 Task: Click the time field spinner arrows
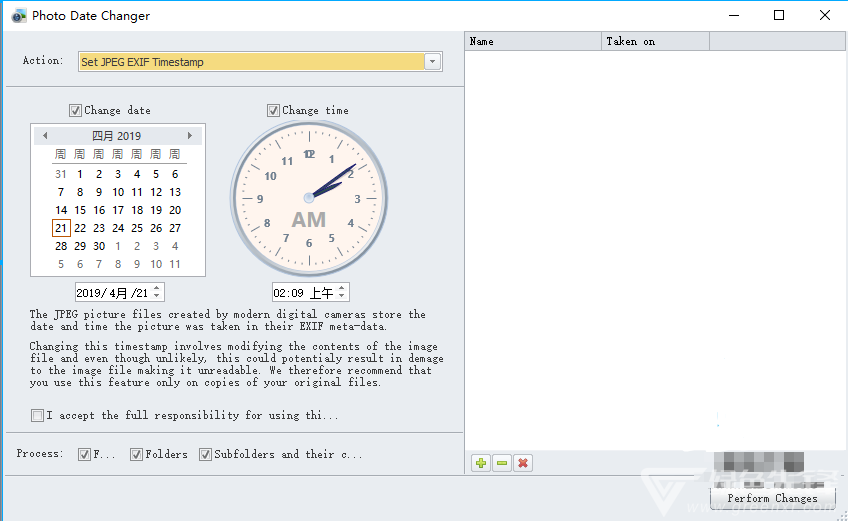point(342,292)
